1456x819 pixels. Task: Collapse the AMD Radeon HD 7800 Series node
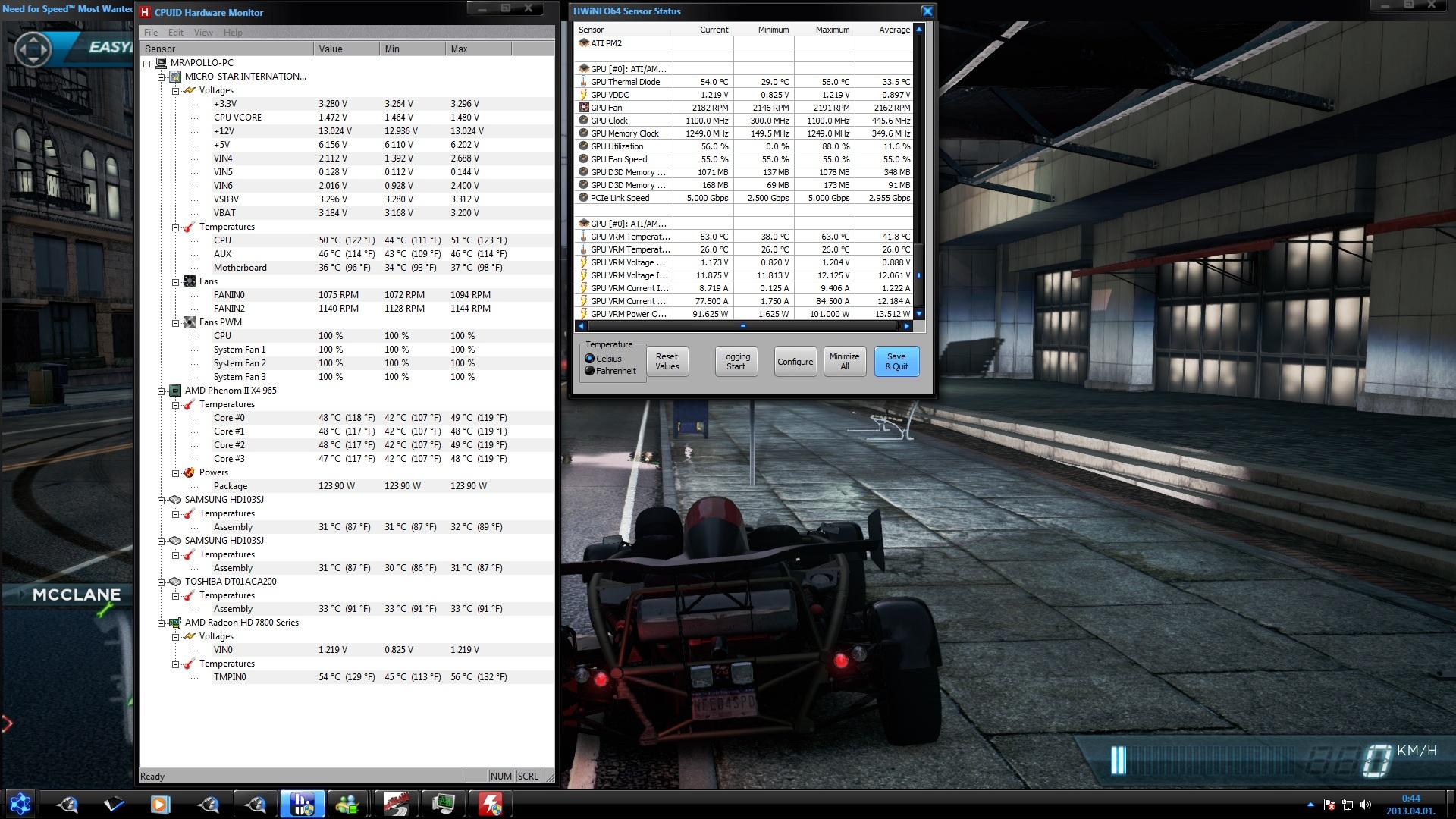pos(162,623)
